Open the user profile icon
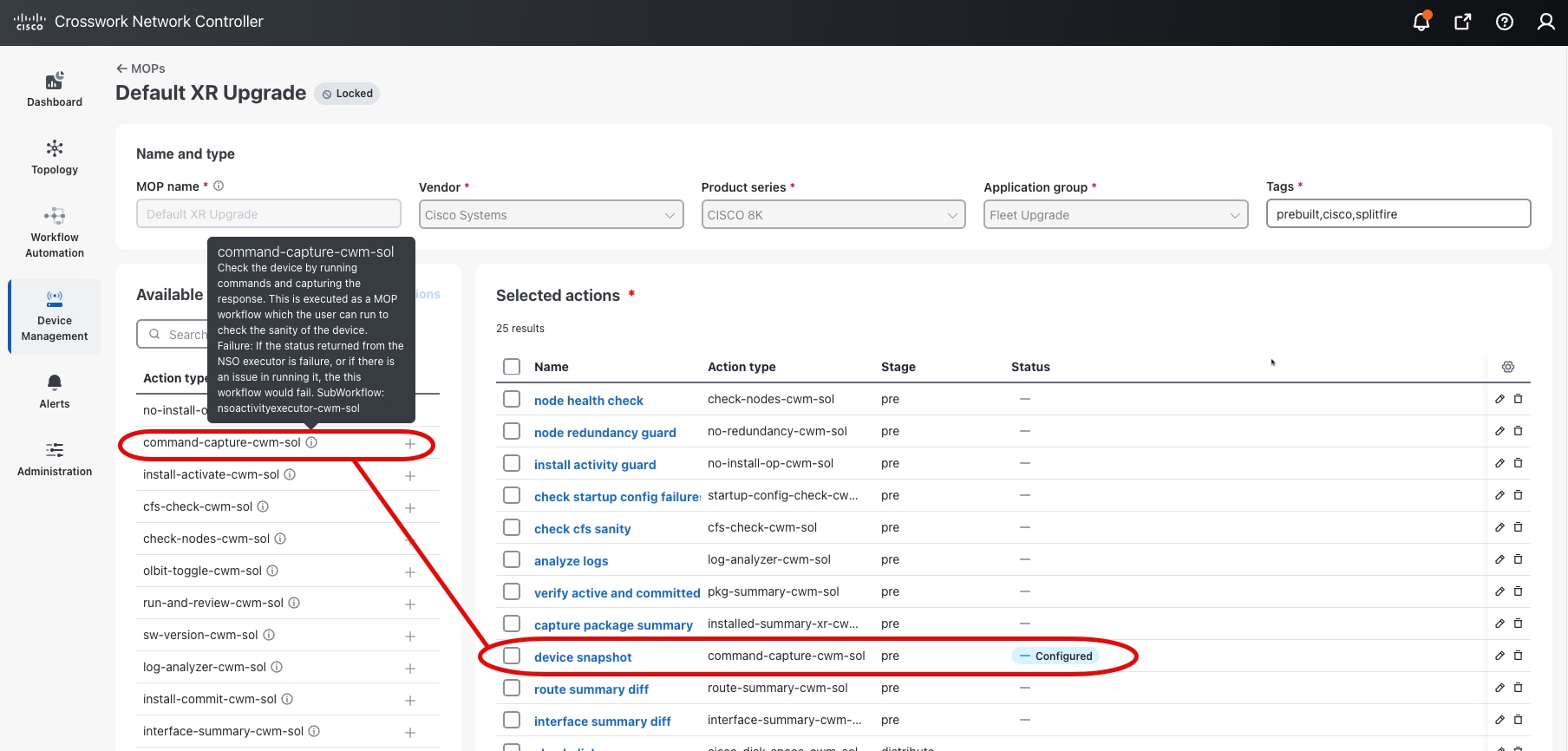This screenshot has height=751, width=1568. (x=1545, y=22)
